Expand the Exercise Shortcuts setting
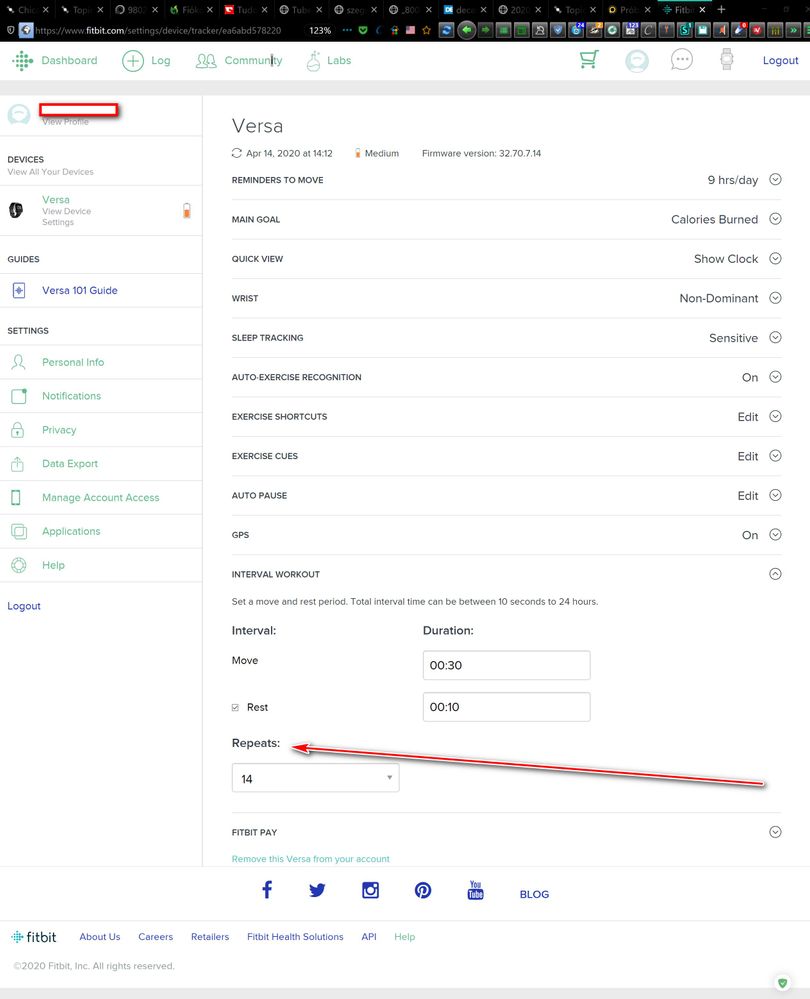 click(775, 417)
